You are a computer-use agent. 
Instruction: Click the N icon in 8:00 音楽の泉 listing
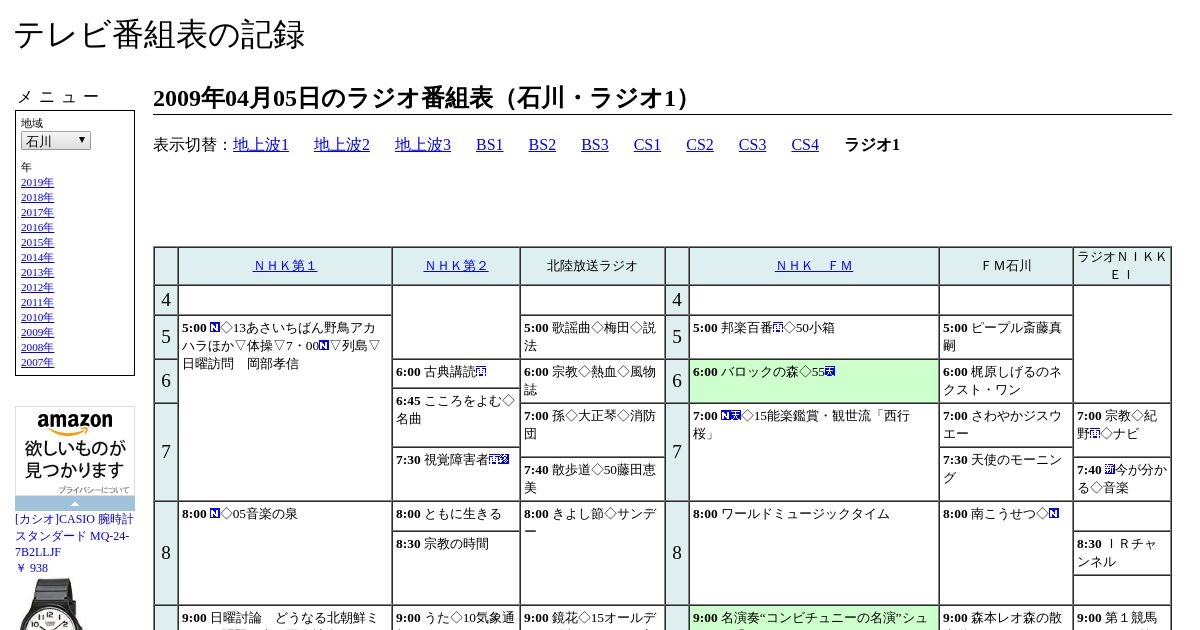tap(215, 514)
